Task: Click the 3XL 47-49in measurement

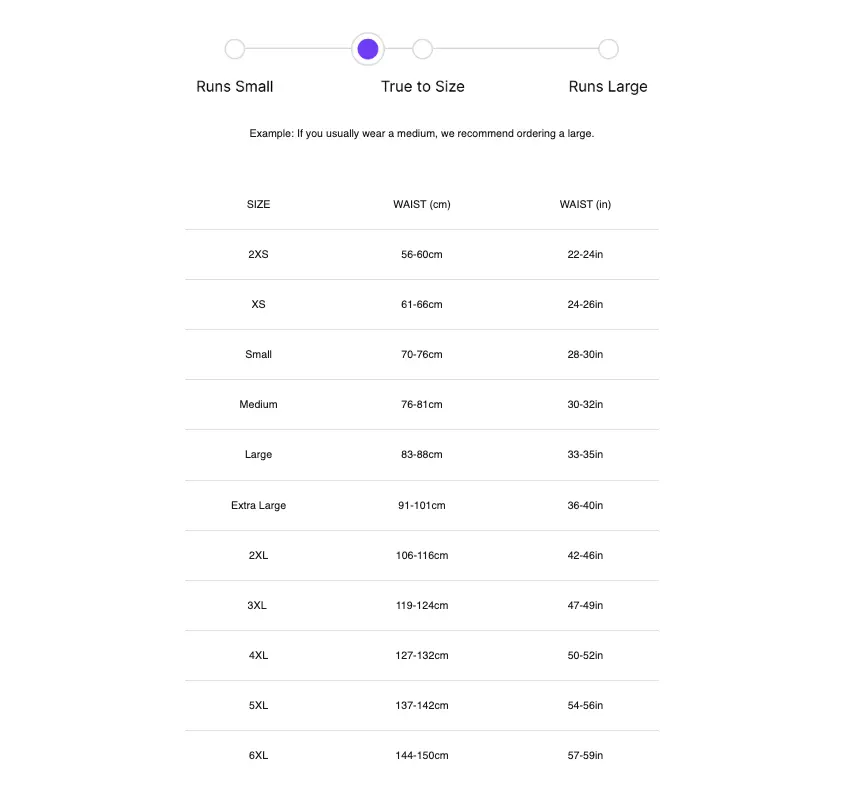Action: coord(585,605)
